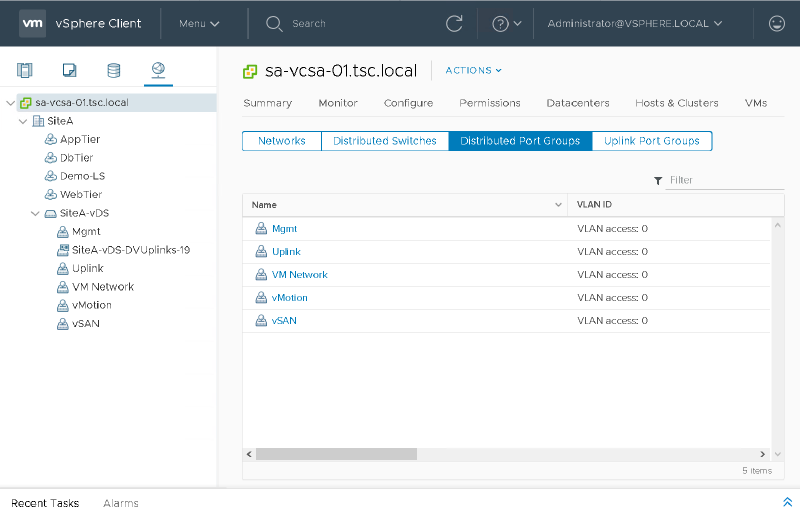
Task: Switch to the Uplink Port Groups sub-tab
Action: point(652,141)
